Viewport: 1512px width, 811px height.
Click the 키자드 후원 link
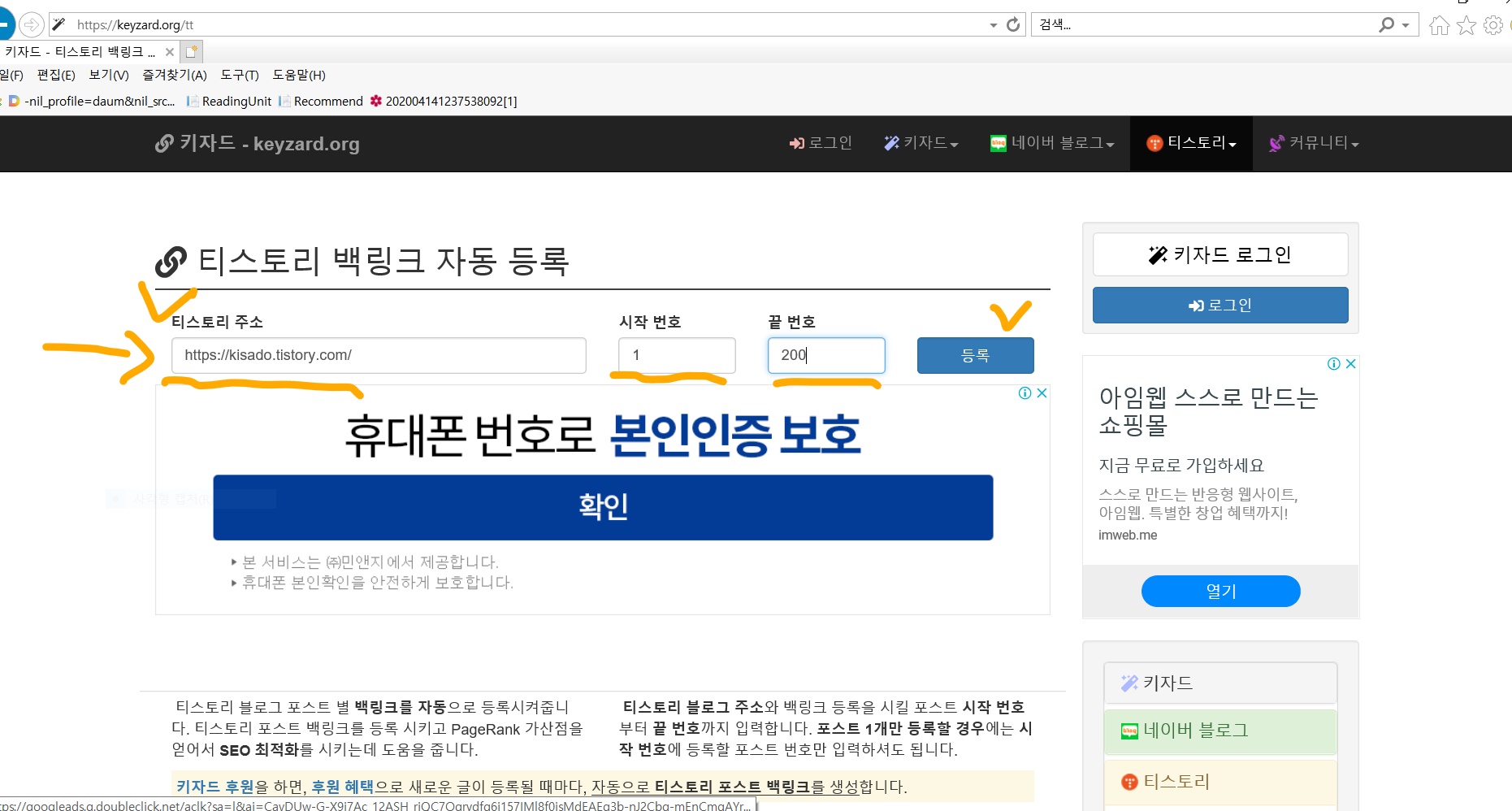215,787
